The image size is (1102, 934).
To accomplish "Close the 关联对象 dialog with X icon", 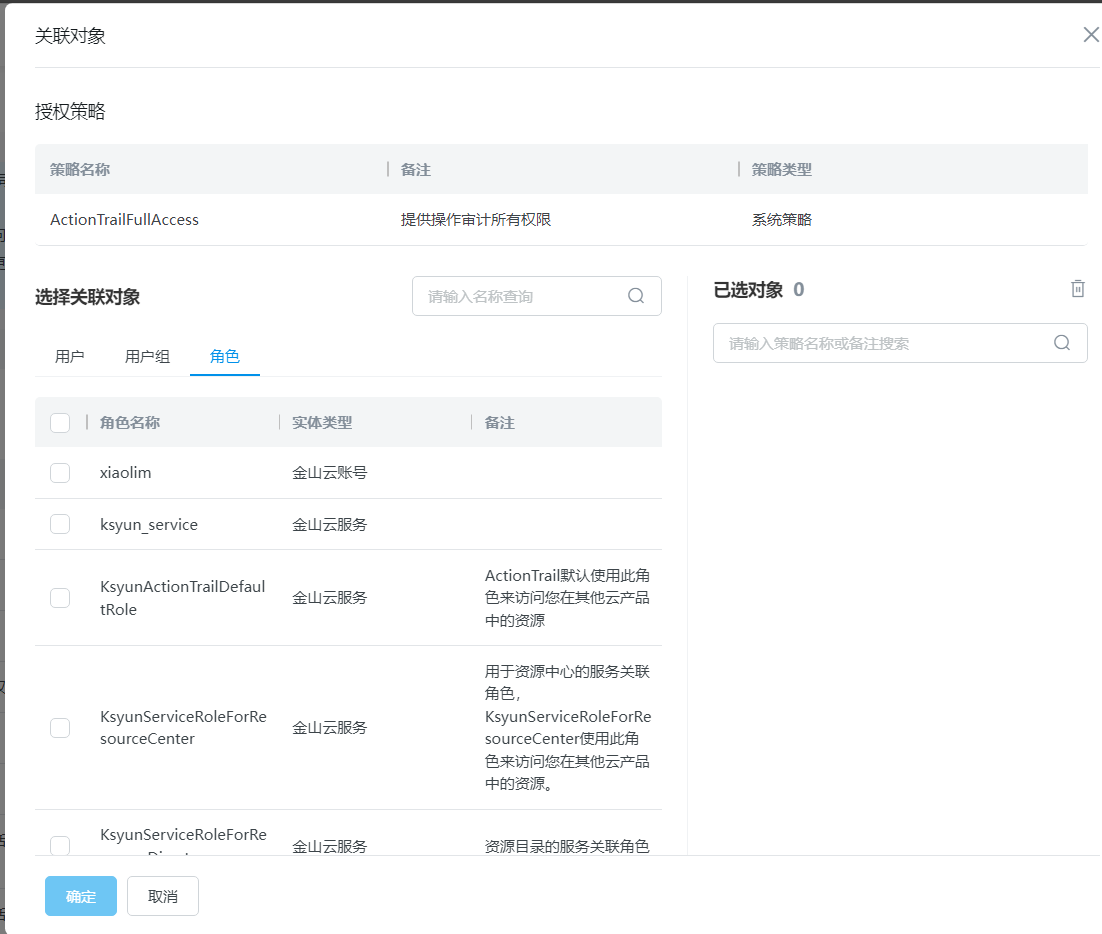I will pos(1090,35).
